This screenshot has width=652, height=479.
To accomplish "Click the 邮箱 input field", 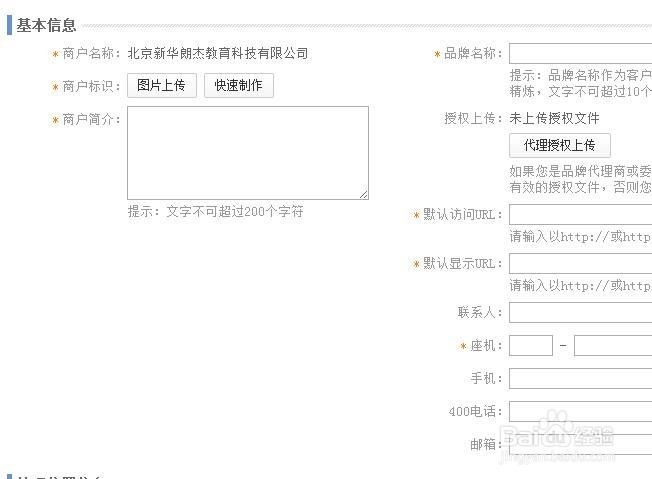I will pos(580,444).
